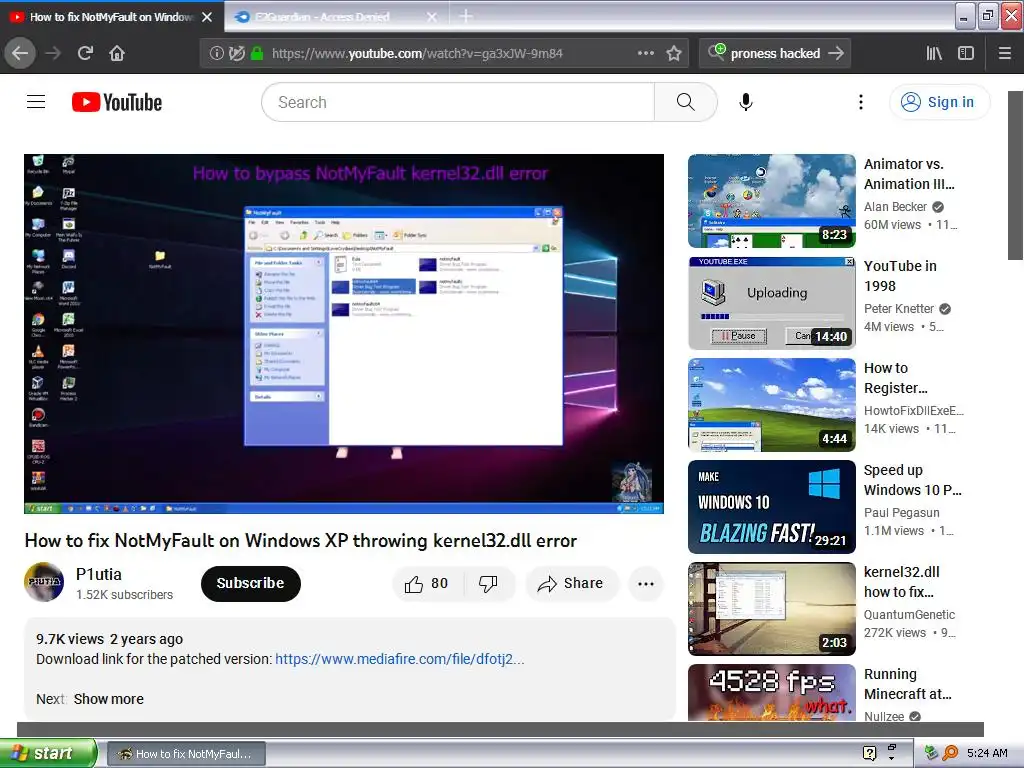This screenshot has width=1024, height=768.
Task: Click the tracking protection shield icon
Action: pyautogui.click(x=237, y=54)
